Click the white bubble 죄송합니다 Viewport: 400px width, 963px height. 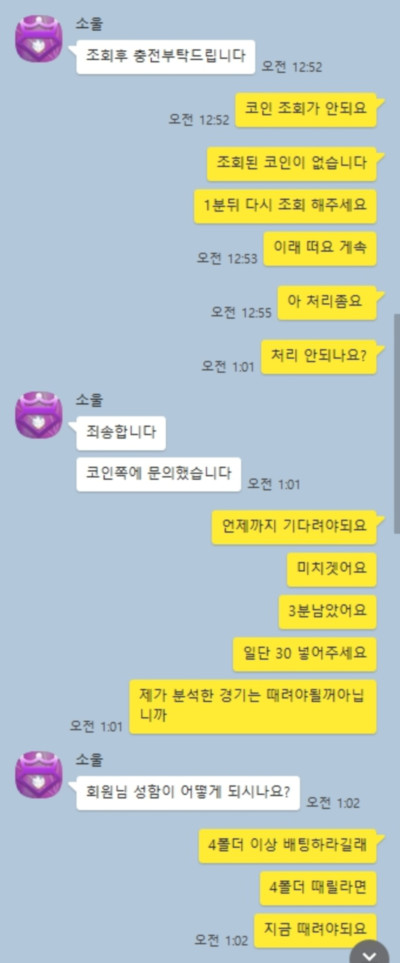pyautogui.click(x=121, y=432)
